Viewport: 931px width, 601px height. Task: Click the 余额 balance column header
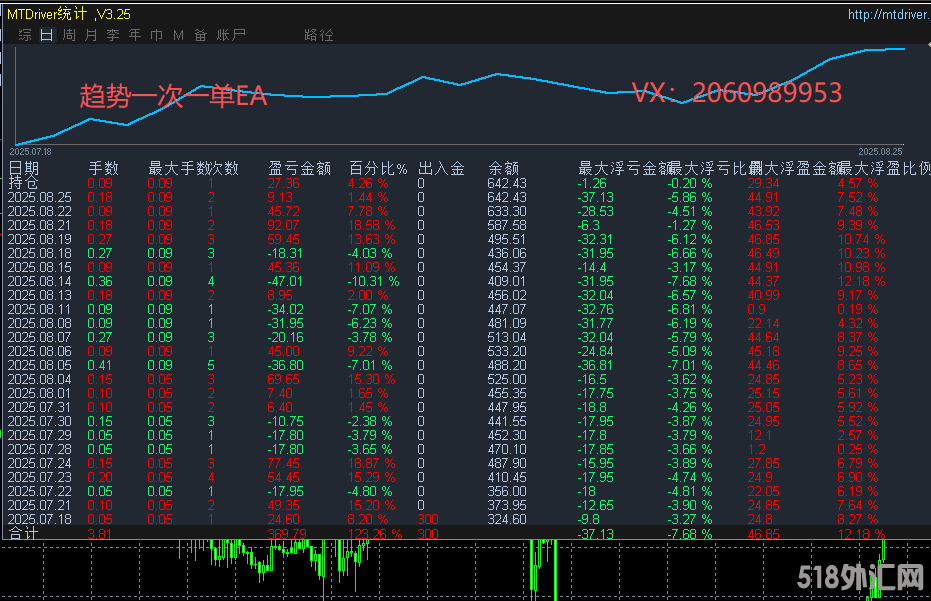click(x=503, y=168)
